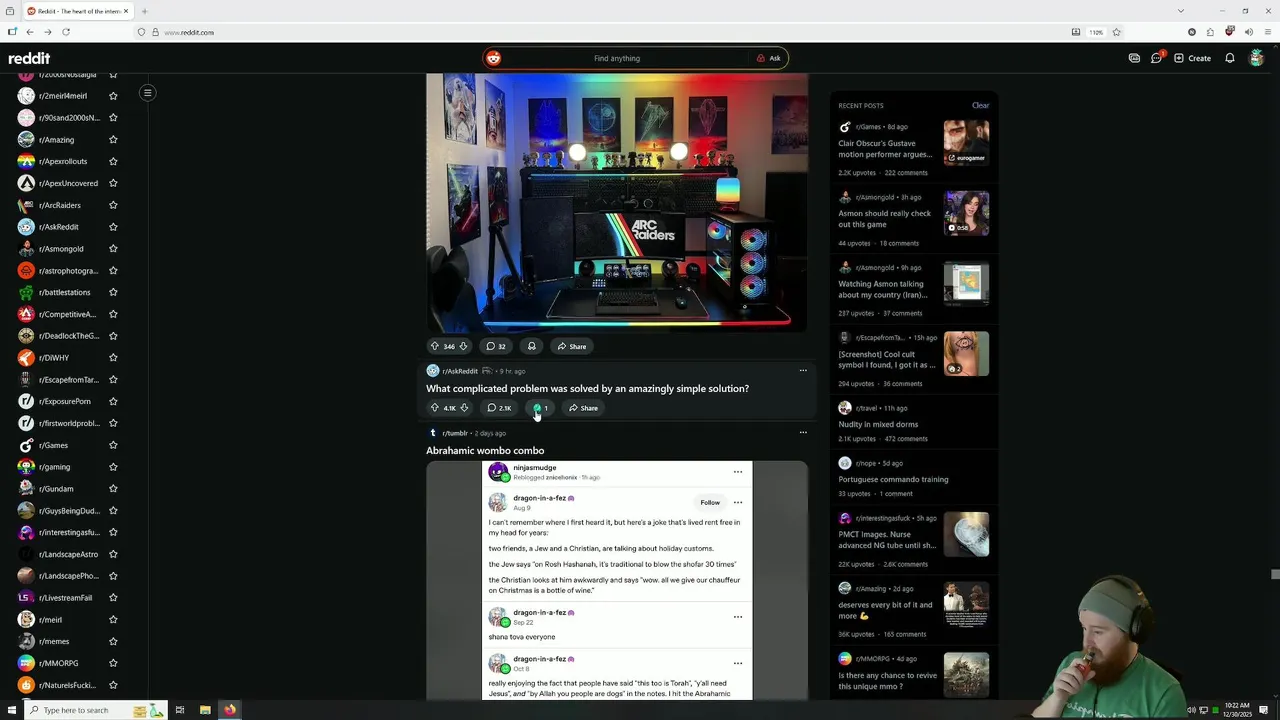
Task: Toggle the star next to r/AskReddit
Action: (113, 227)
